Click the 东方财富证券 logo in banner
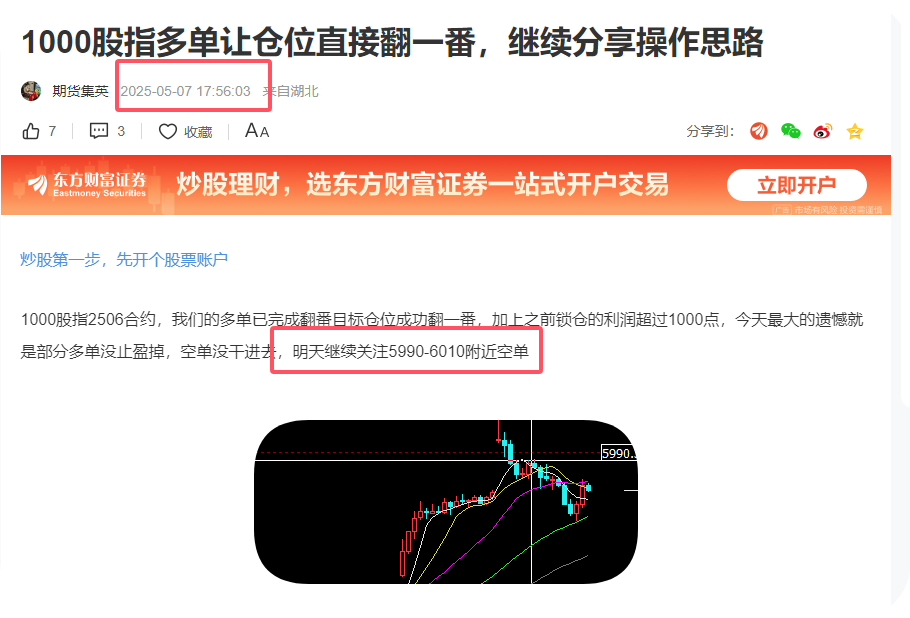This screenshot has height=618, width=910. point(87,185)
